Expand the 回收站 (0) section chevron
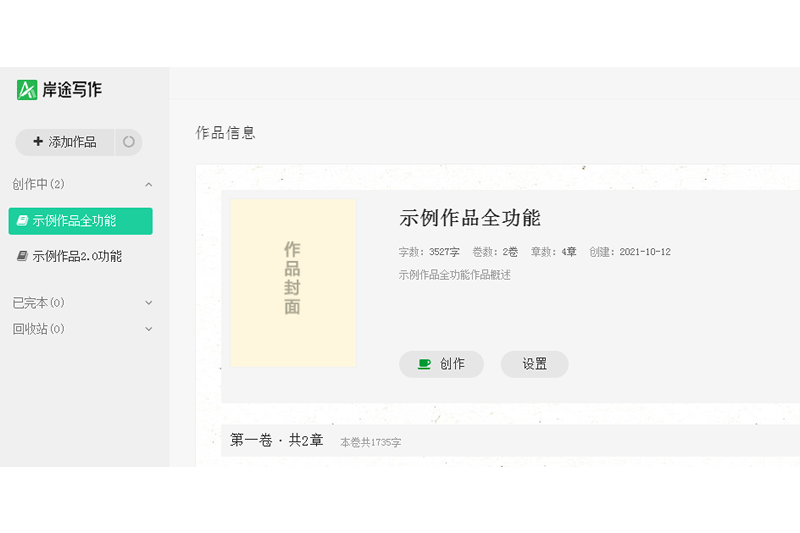The image size is (800, 533). click(x=148, y=329)
